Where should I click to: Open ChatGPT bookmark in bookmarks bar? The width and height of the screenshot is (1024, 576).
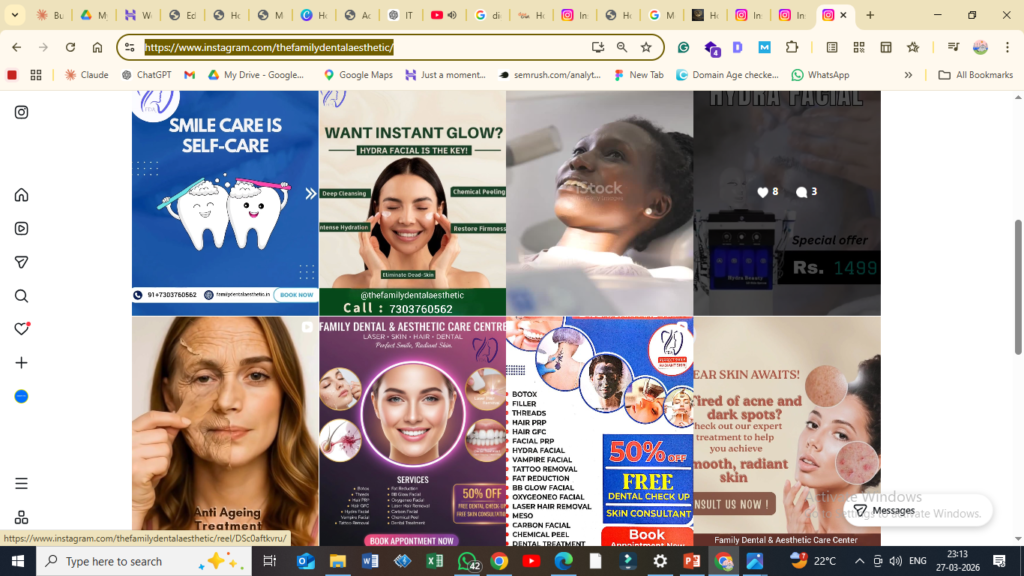(x=146, y=75)
